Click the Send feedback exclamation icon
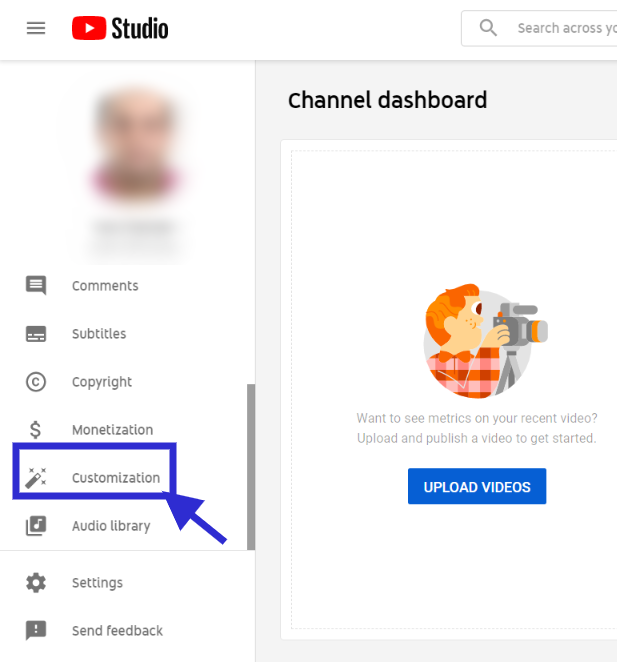This screenshot has height=662, width=617. [36, 630]
